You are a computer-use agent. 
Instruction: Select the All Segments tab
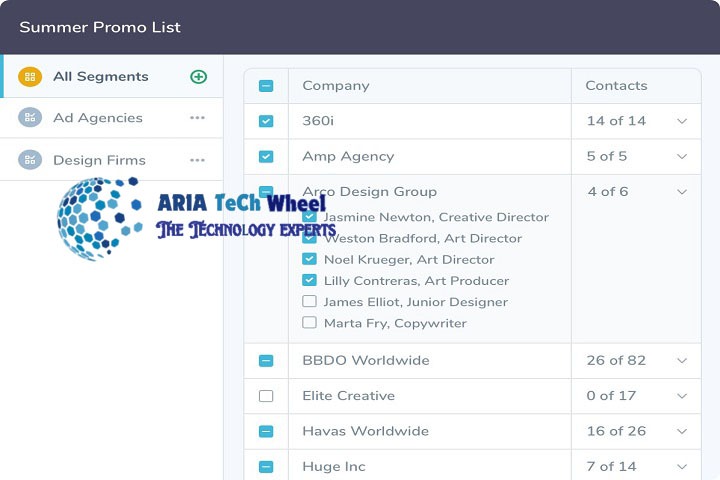coord(112,76)
